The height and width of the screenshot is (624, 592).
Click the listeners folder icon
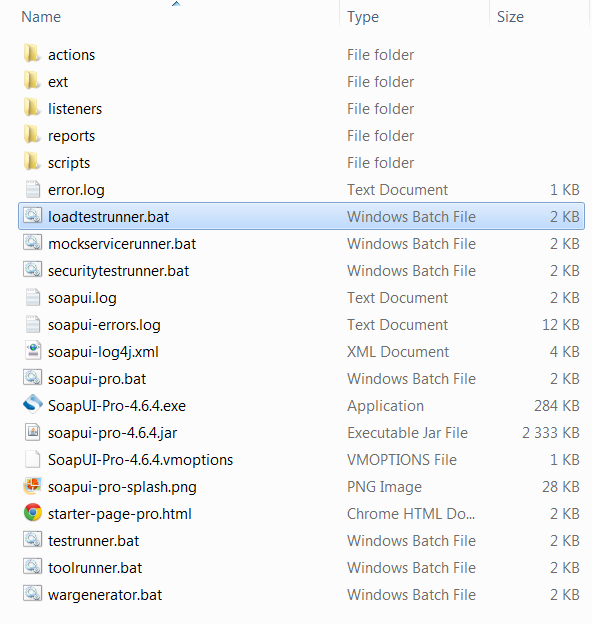(32, 107)
